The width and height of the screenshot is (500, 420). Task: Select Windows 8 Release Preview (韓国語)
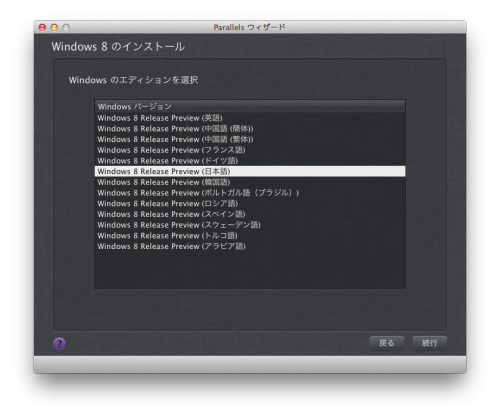pos(250,182)
